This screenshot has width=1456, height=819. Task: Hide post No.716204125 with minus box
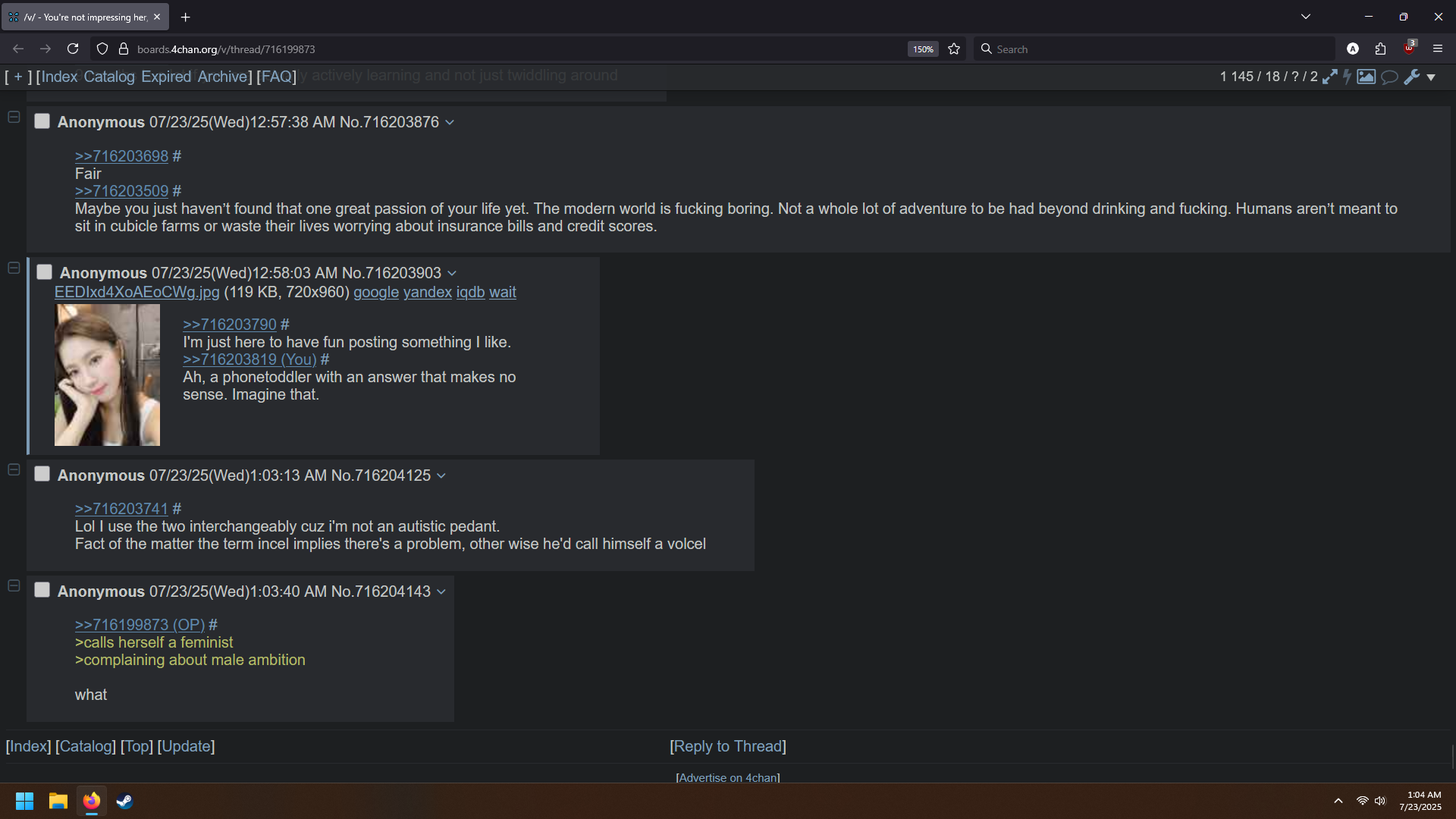click(x=14, y=469)
